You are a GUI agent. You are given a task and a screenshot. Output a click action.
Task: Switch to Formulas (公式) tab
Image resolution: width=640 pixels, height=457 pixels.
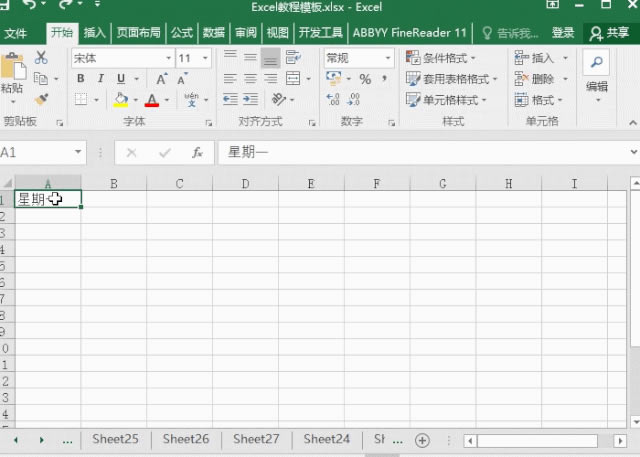tap(182, 33)
